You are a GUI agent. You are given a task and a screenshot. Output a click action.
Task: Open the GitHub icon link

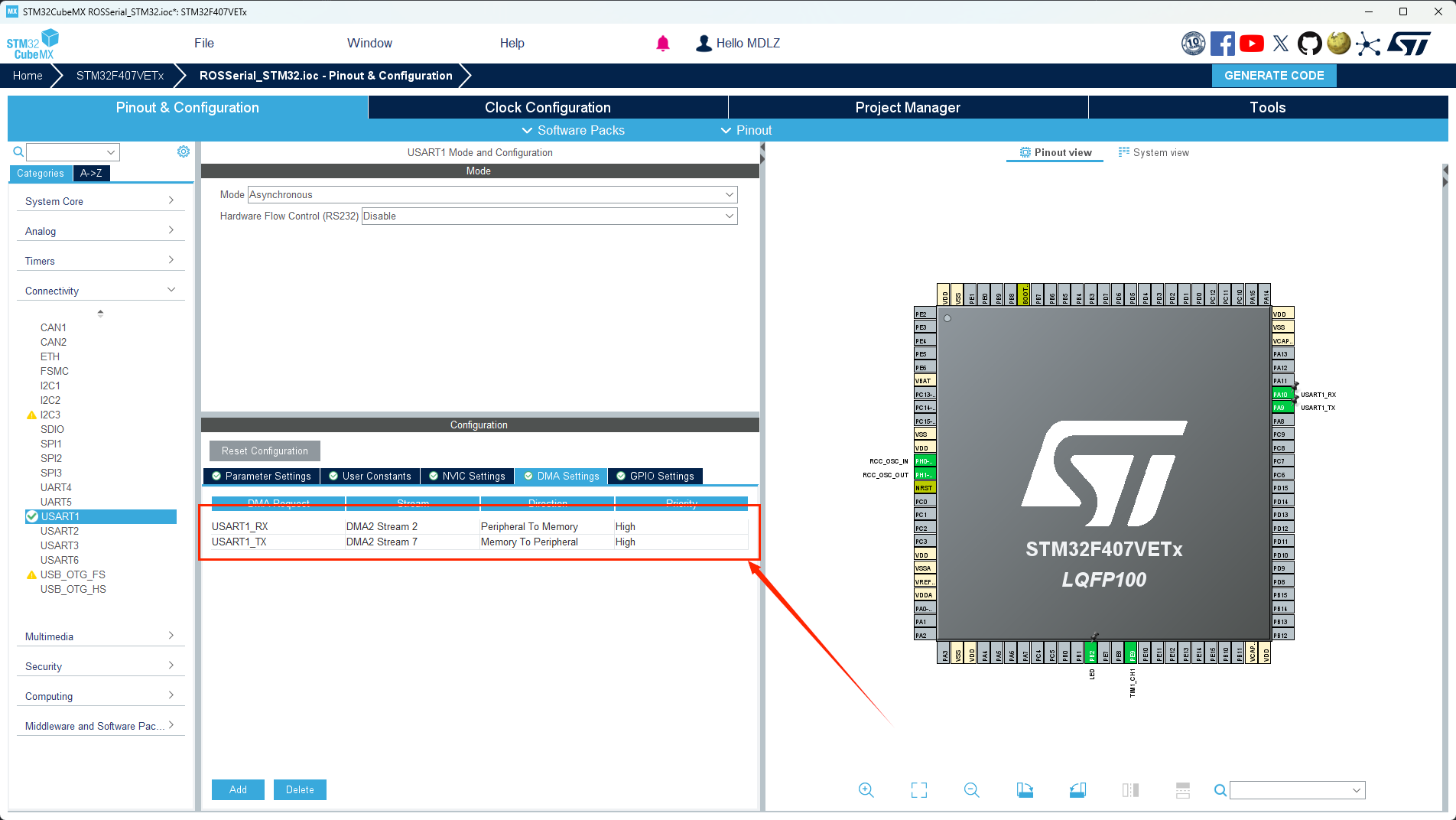pyautogui.click(x=1310, y=44)
